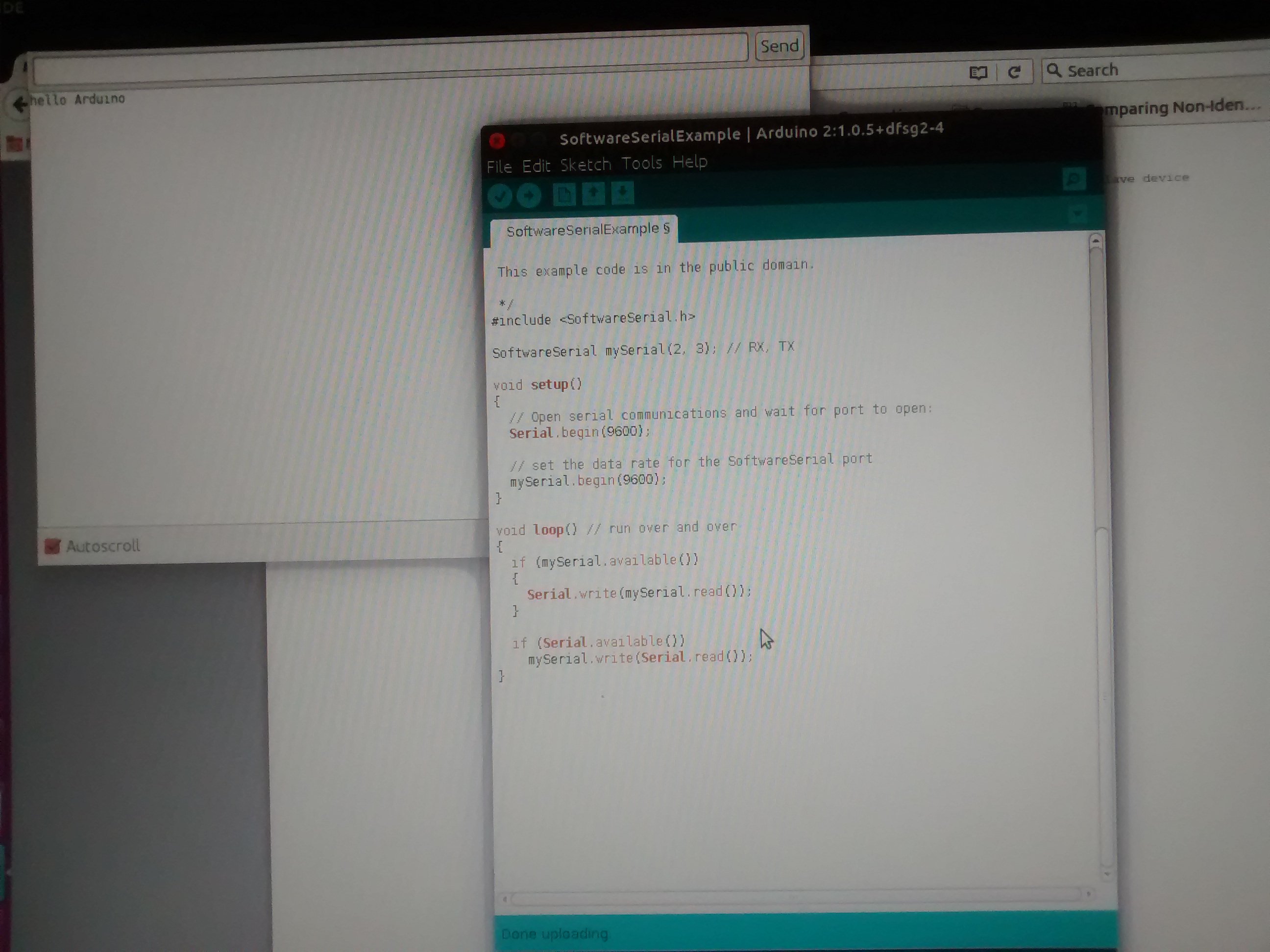Click the 'if (Serial.available())' line
The image size is (1270, 952).
point(599,642)
